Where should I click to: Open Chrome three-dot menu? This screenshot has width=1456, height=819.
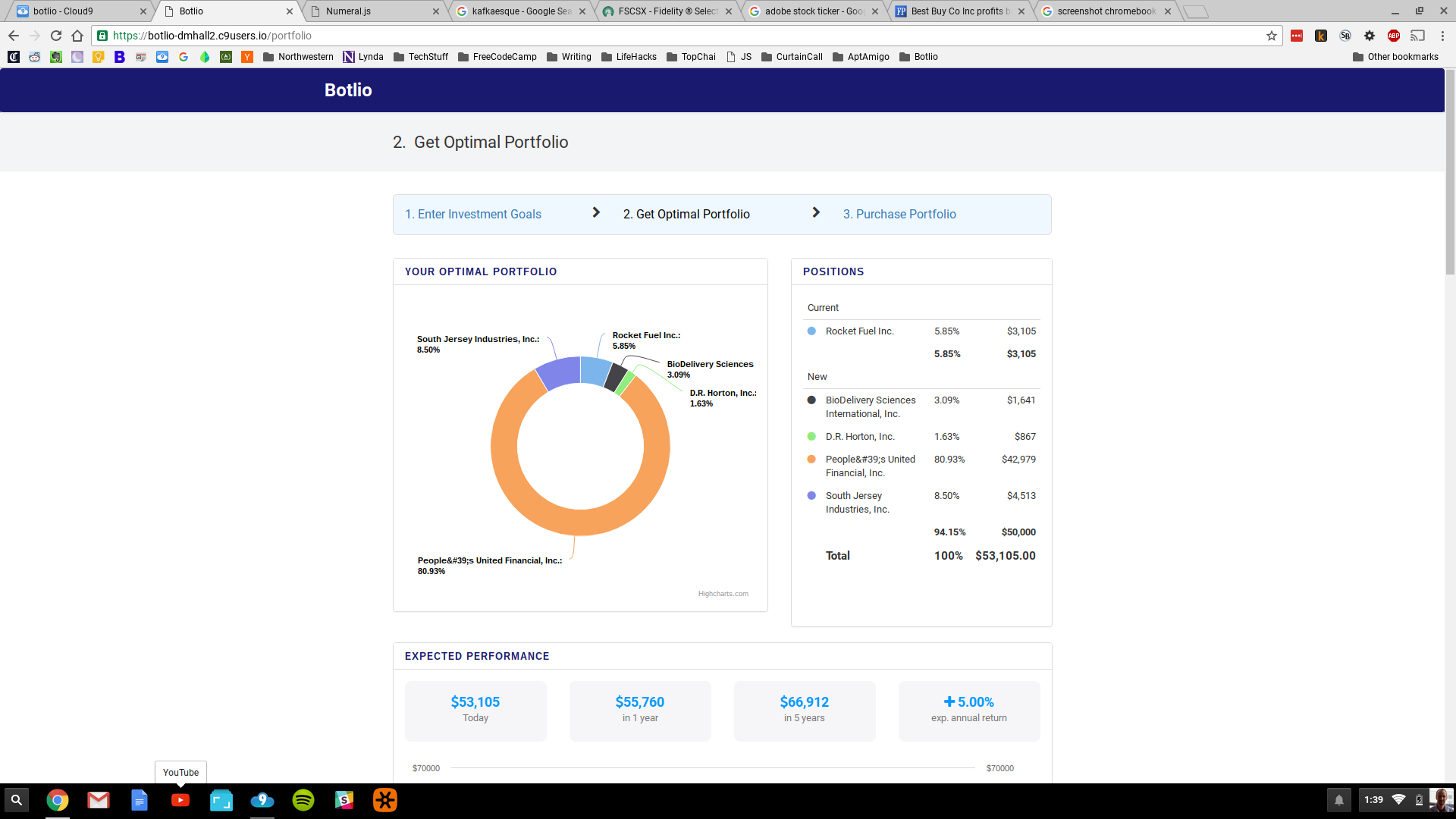coord(1442,36)
